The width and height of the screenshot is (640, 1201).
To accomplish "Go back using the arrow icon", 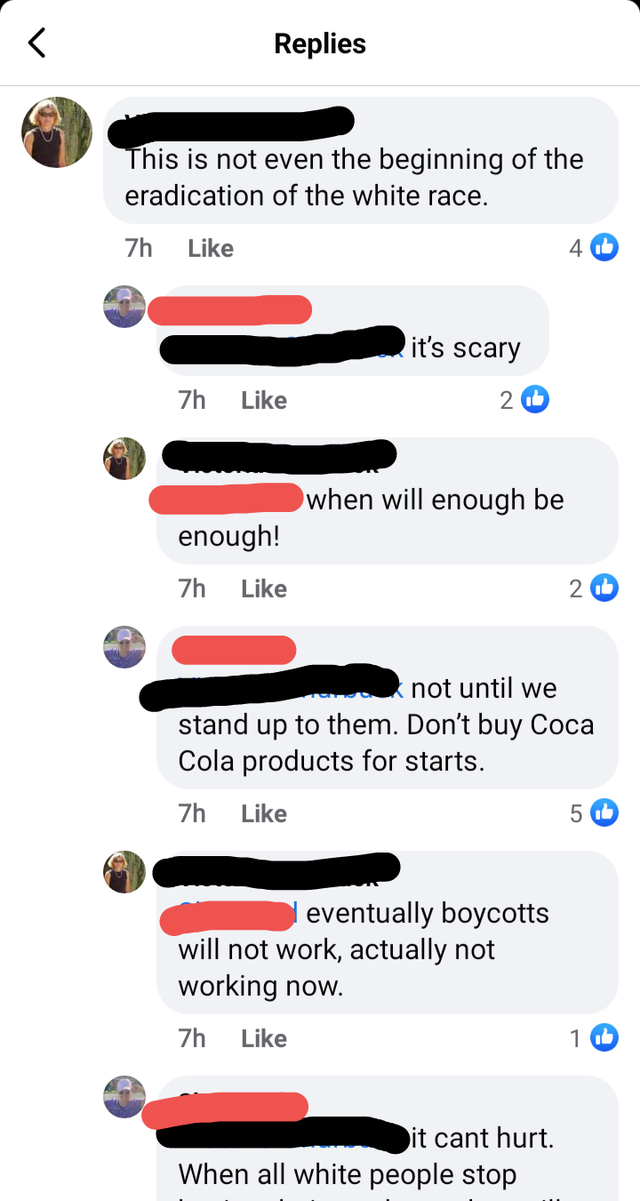I will pos(37,43).
